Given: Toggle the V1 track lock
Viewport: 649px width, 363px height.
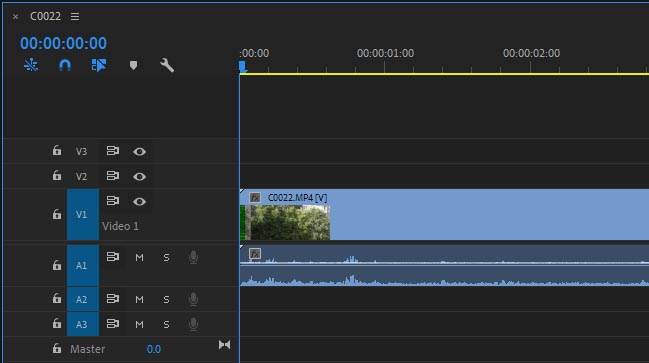Looking at the screenshot, I should coord(57,214).
